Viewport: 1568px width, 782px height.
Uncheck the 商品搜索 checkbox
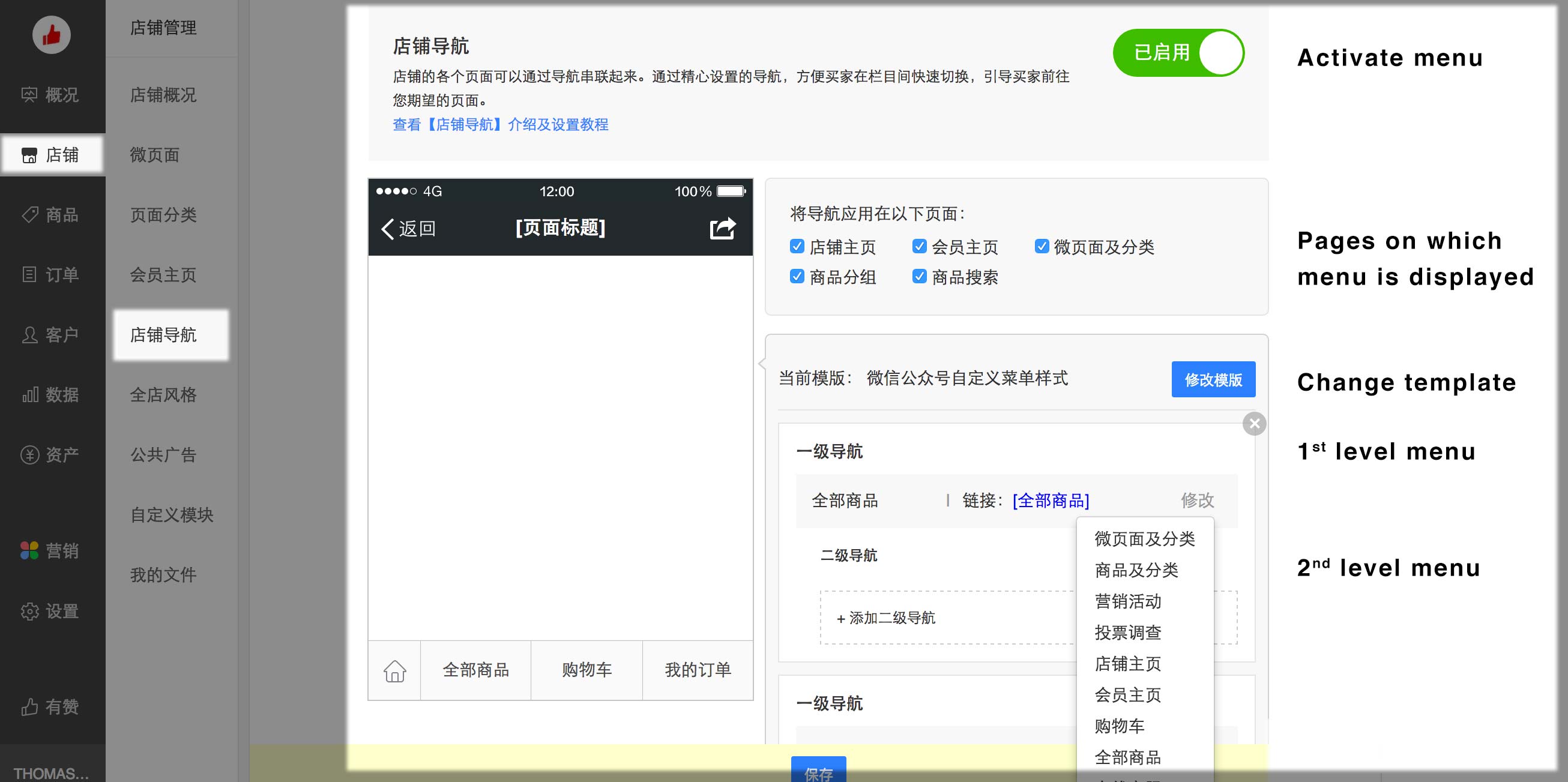(919, 277)
